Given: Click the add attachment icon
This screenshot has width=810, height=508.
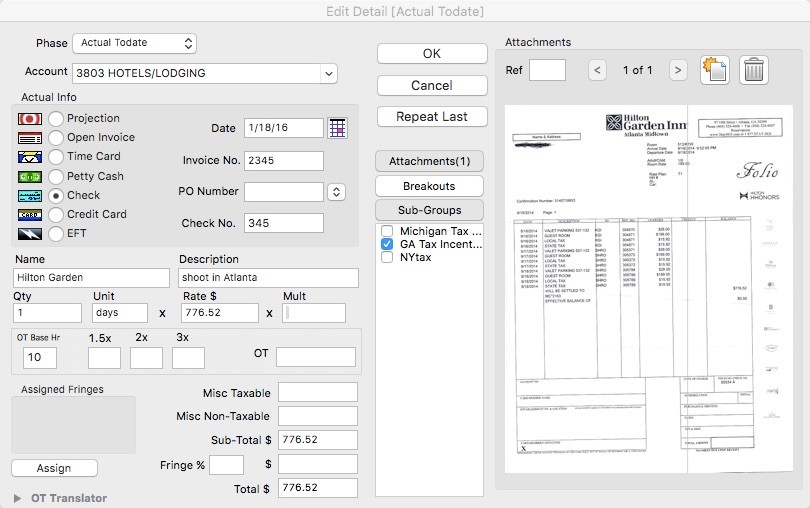Looking at the screenshot, I should (715, 70).
